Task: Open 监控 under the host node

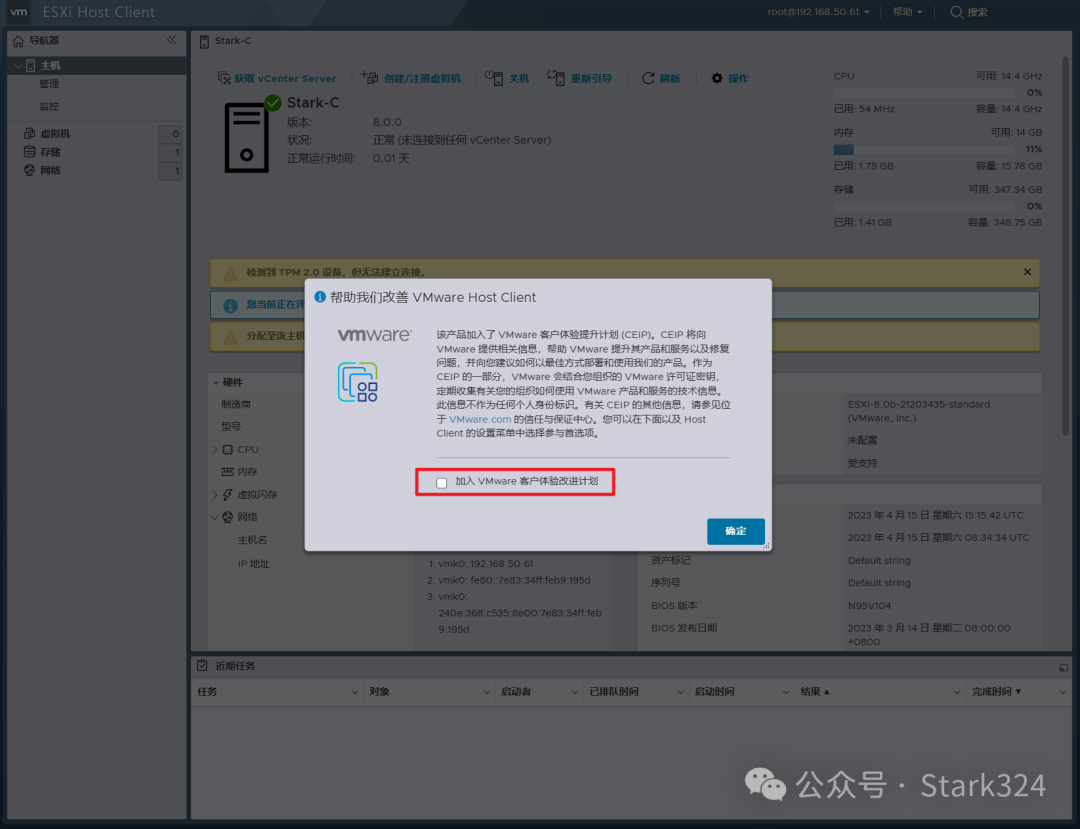Action: pos(49,106)
